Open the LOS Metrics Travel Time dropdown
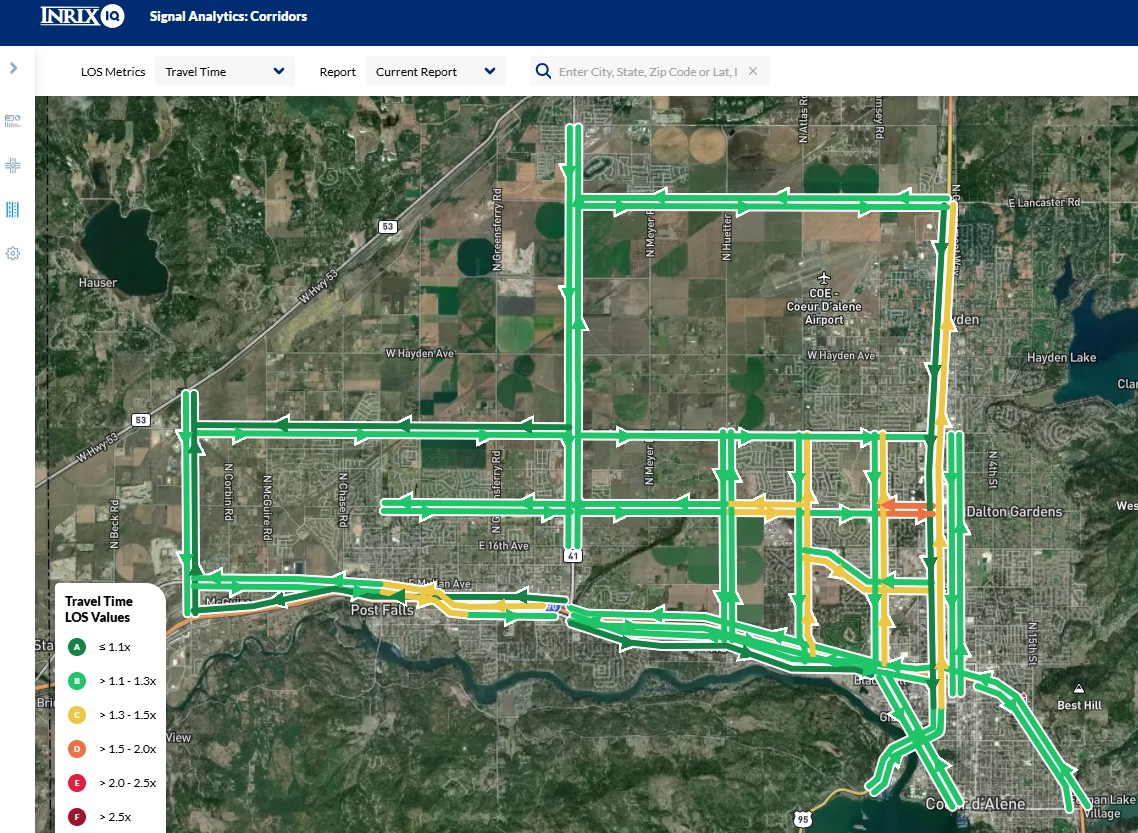 (225, 72)
